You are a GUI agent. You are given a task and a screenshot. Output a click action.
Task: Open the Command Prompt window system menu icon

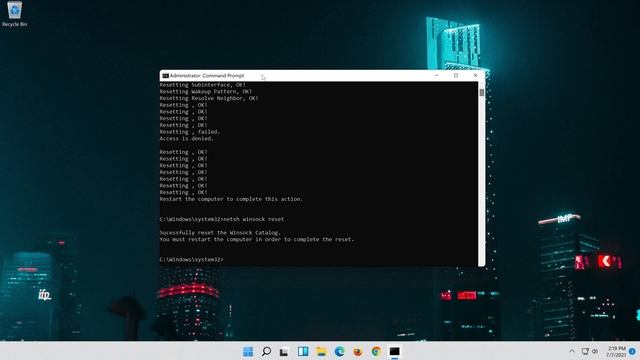pyautogui.click(x=165, y=76)
